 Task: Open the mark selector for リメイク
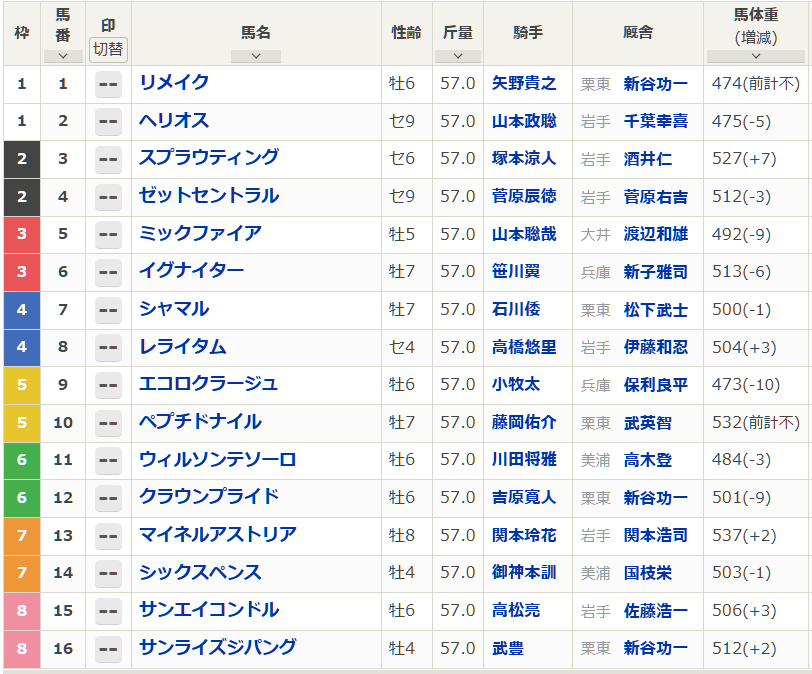tap(108, 84)
